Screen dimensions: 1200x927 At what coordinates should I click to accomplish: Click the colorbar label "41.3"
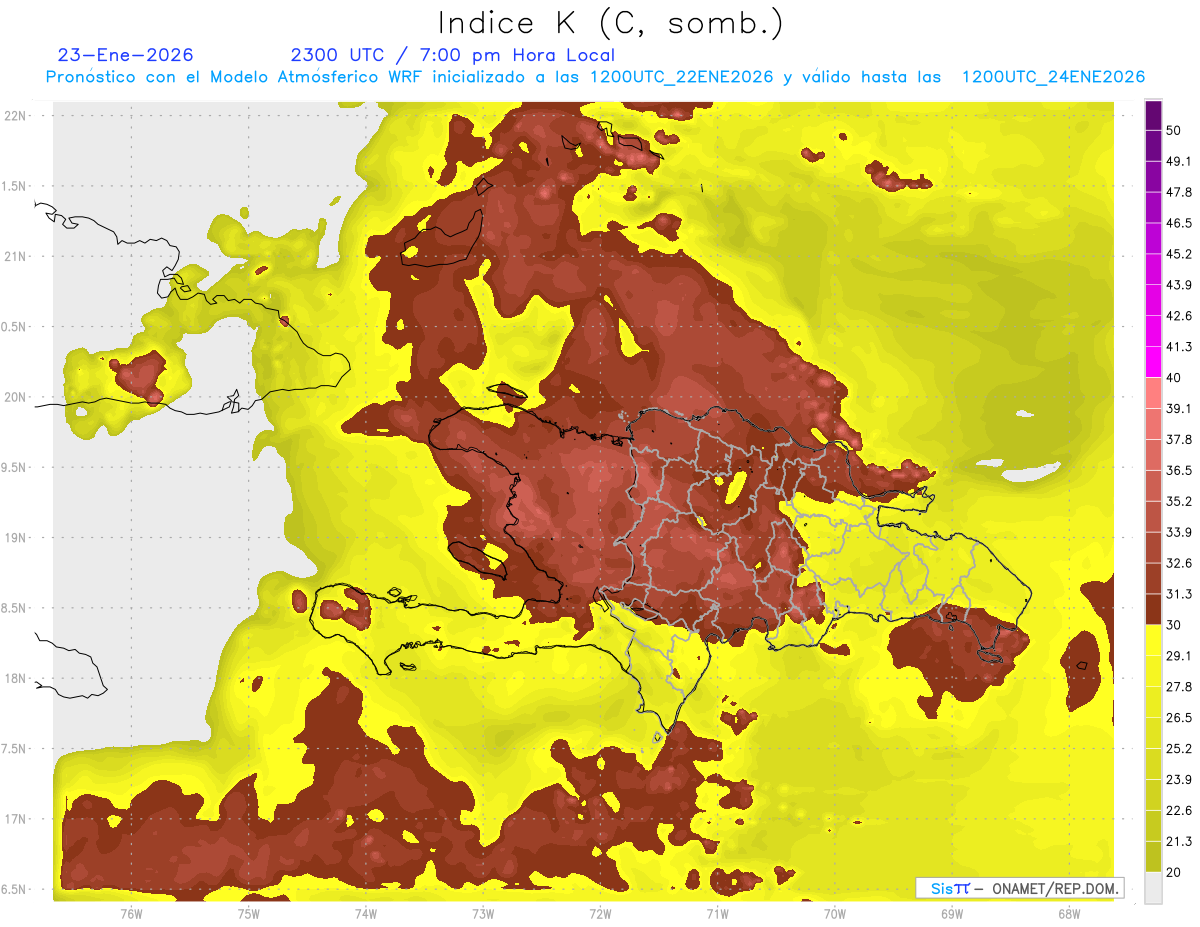coord(1179,347)
